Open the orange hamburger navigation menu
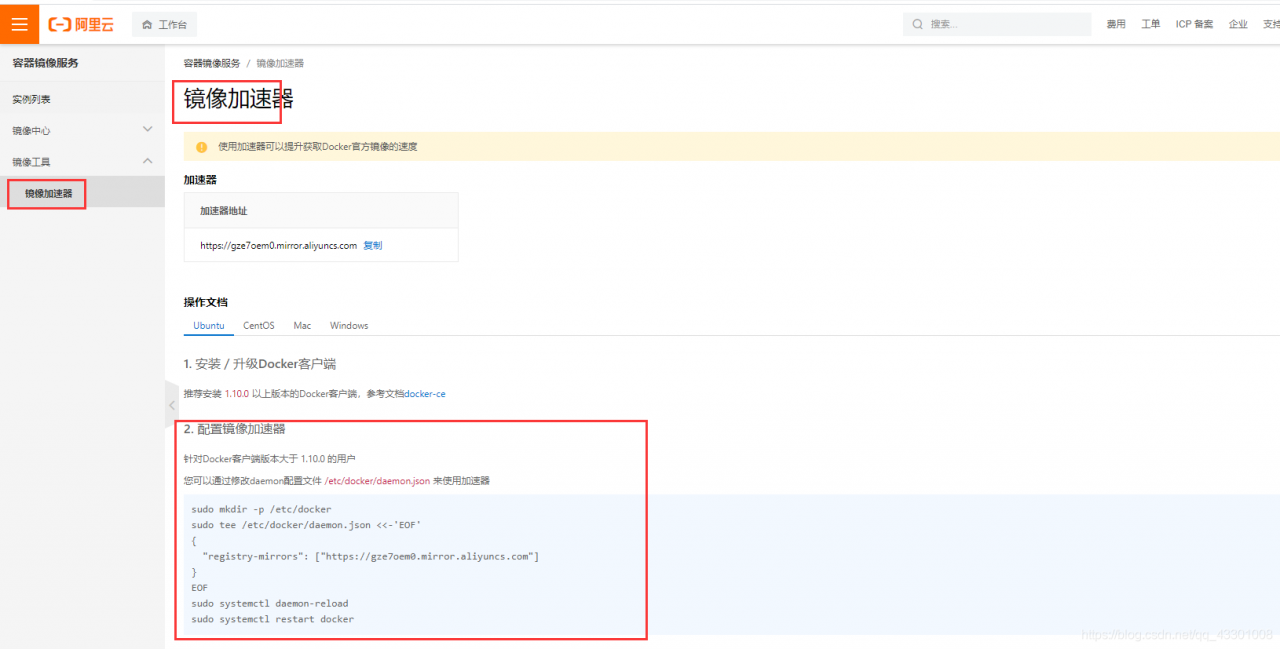The image size is (1280, 649). (20, 24)
